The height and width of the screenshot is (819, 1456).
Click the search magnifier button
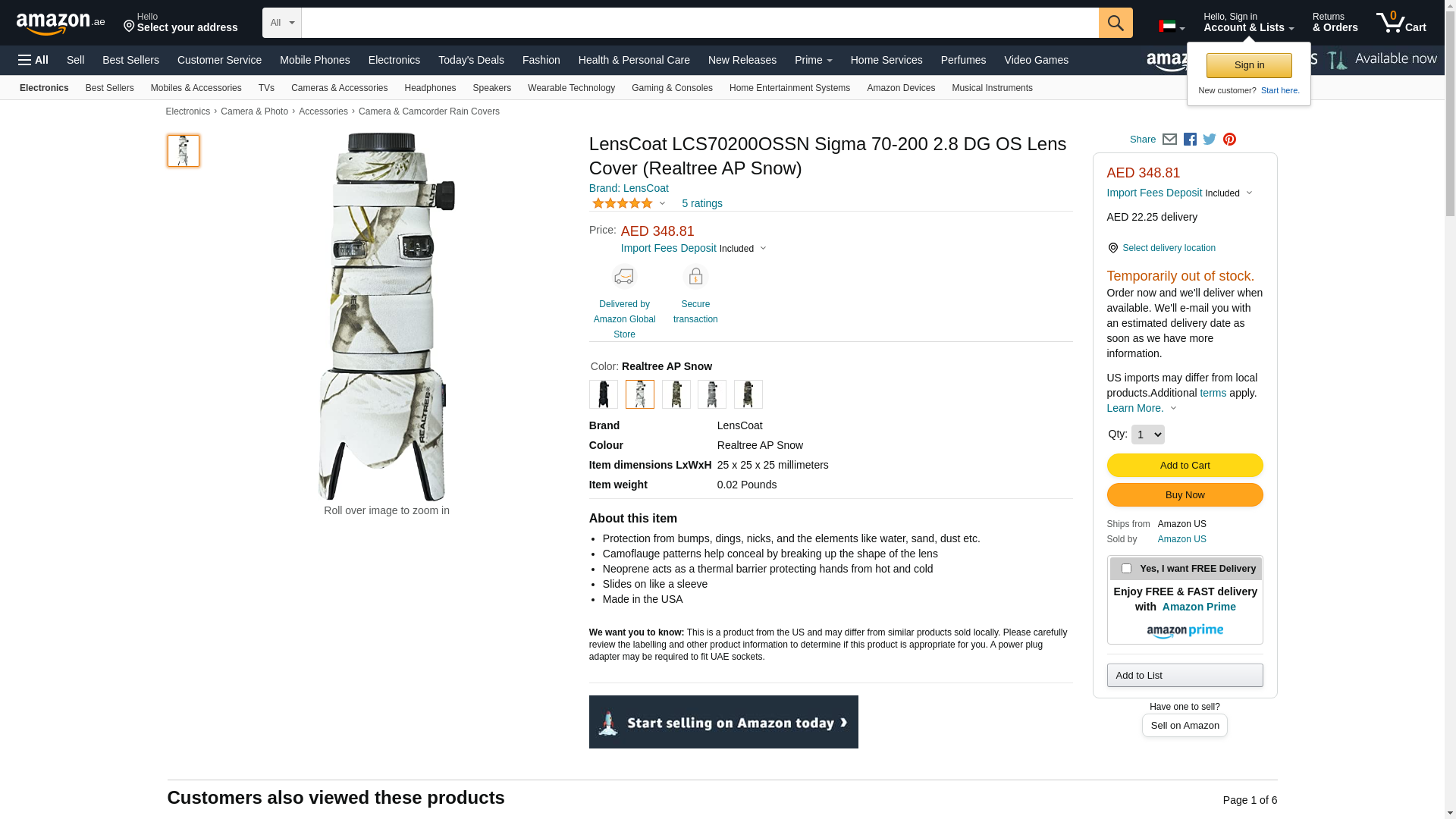click(x=1116, y=23)
